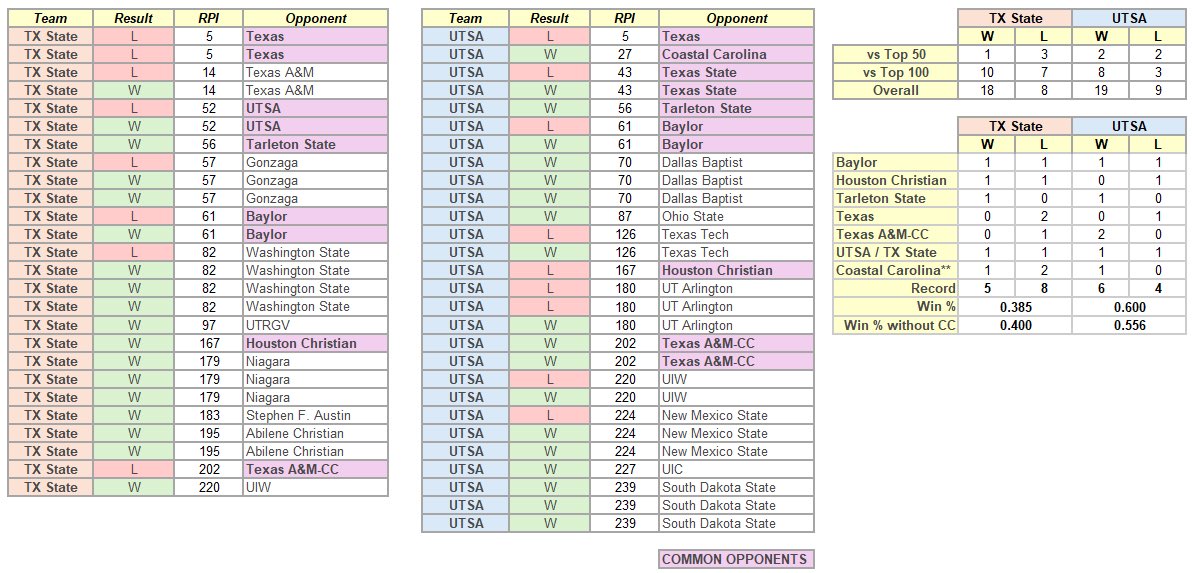The image size is (1192, 573).
Task: Click the 'Overall' row label
Action: 896,90
